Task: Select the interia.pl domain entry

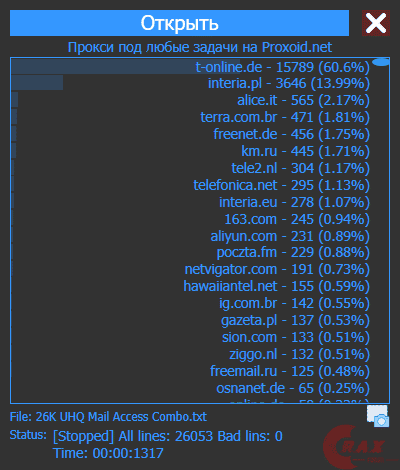Action: (191, 83)
